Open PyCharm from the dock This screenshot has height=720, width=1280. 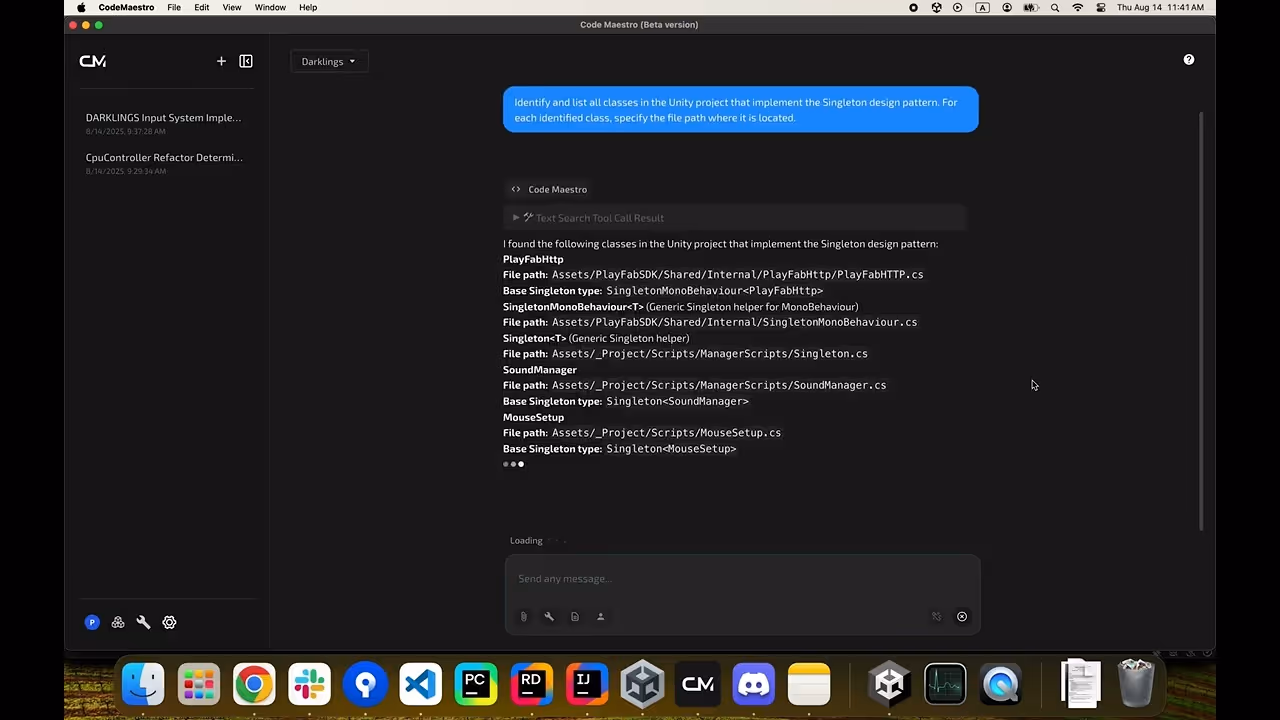click(476, 684)
